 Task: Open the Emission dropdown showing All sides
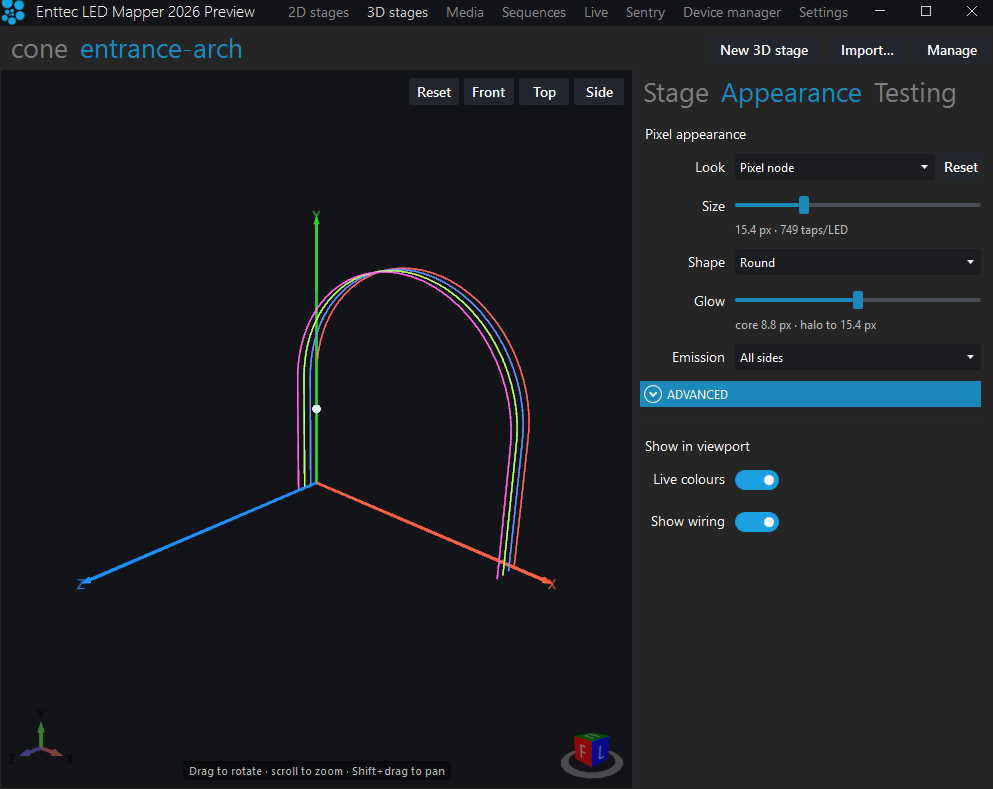coord(857,357)
